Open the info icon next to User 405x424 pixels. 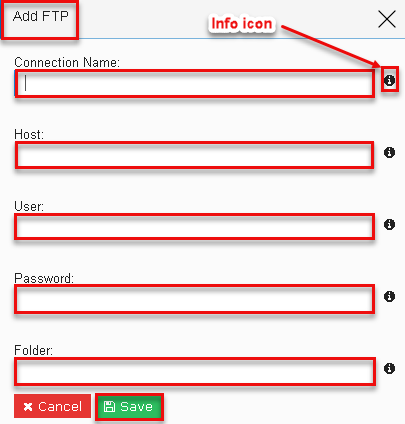point(389,224)
